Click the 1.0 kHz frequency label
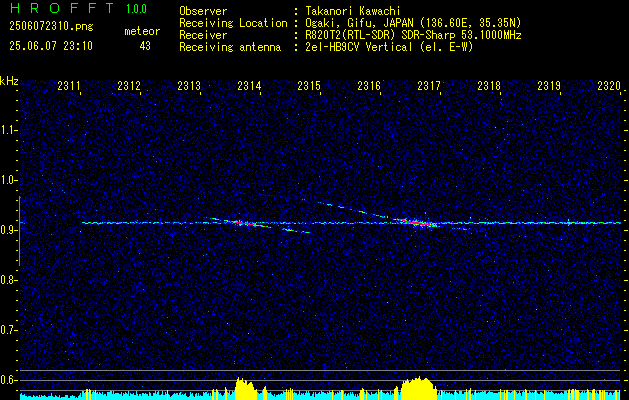The image size is (629, 400). (8, 180)
